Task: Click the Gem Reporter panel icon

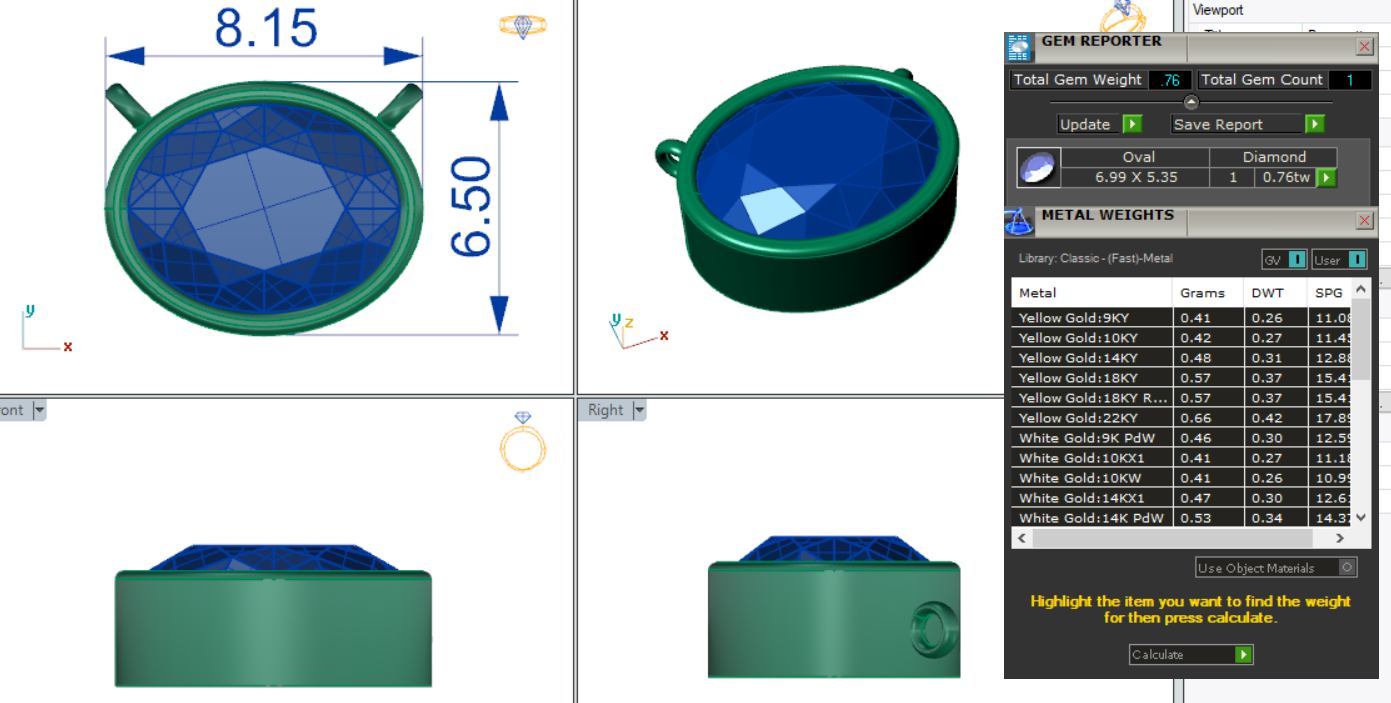Action: [1018, 48]
